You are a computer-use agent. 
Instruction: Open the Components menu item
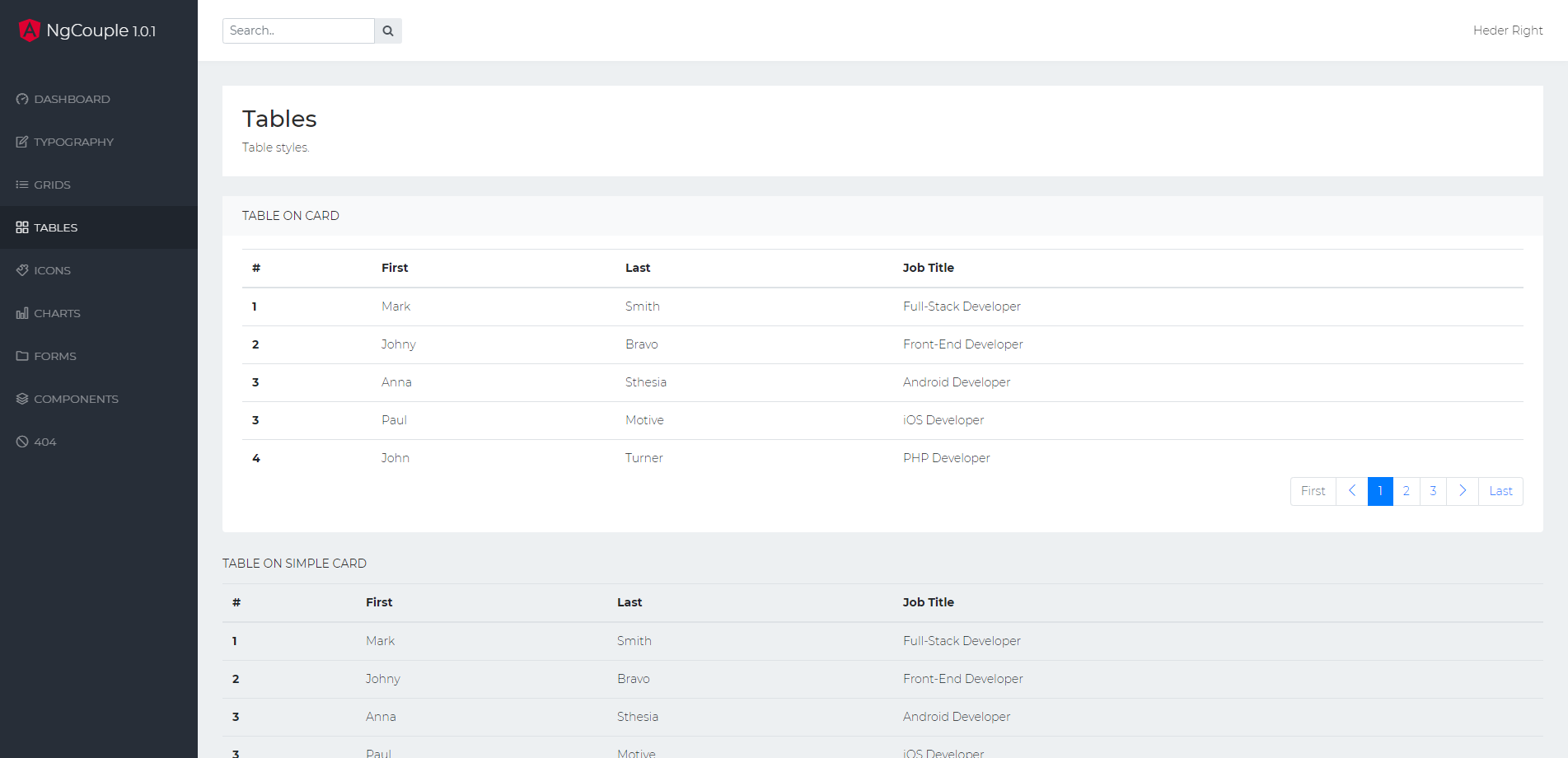click(x=99, y=399)
